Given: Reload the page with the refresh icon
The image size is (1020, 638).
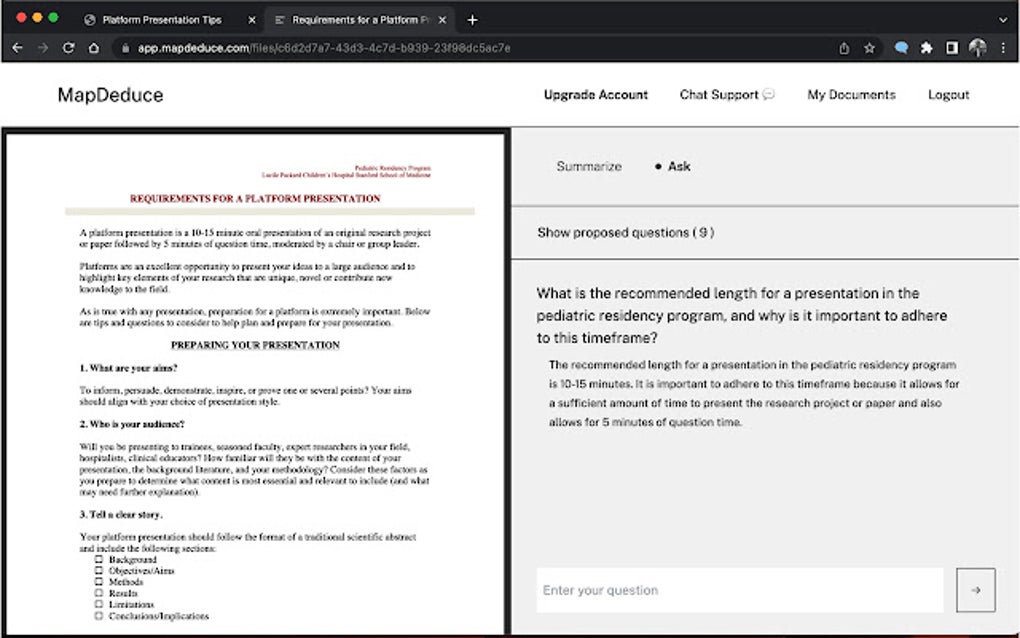Looking at the screenshot, I should pos(68,46).
